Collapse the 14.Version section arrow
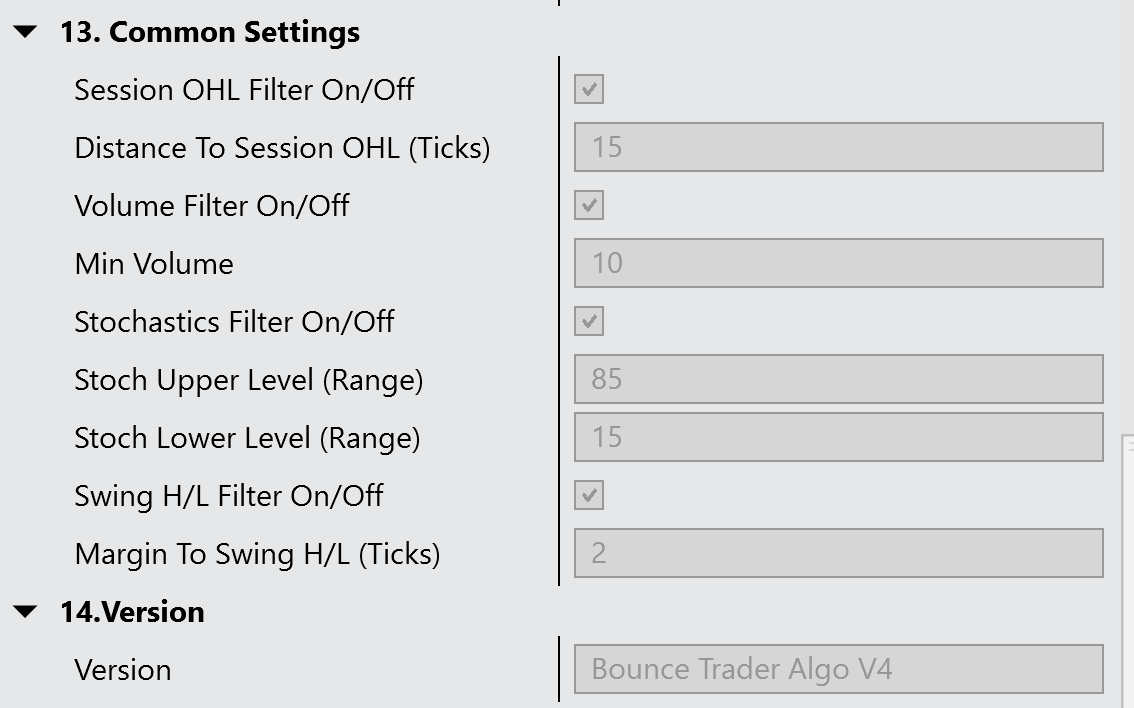Image resolution: width=1134 pixels, height=708 pixels. point(27,612)
